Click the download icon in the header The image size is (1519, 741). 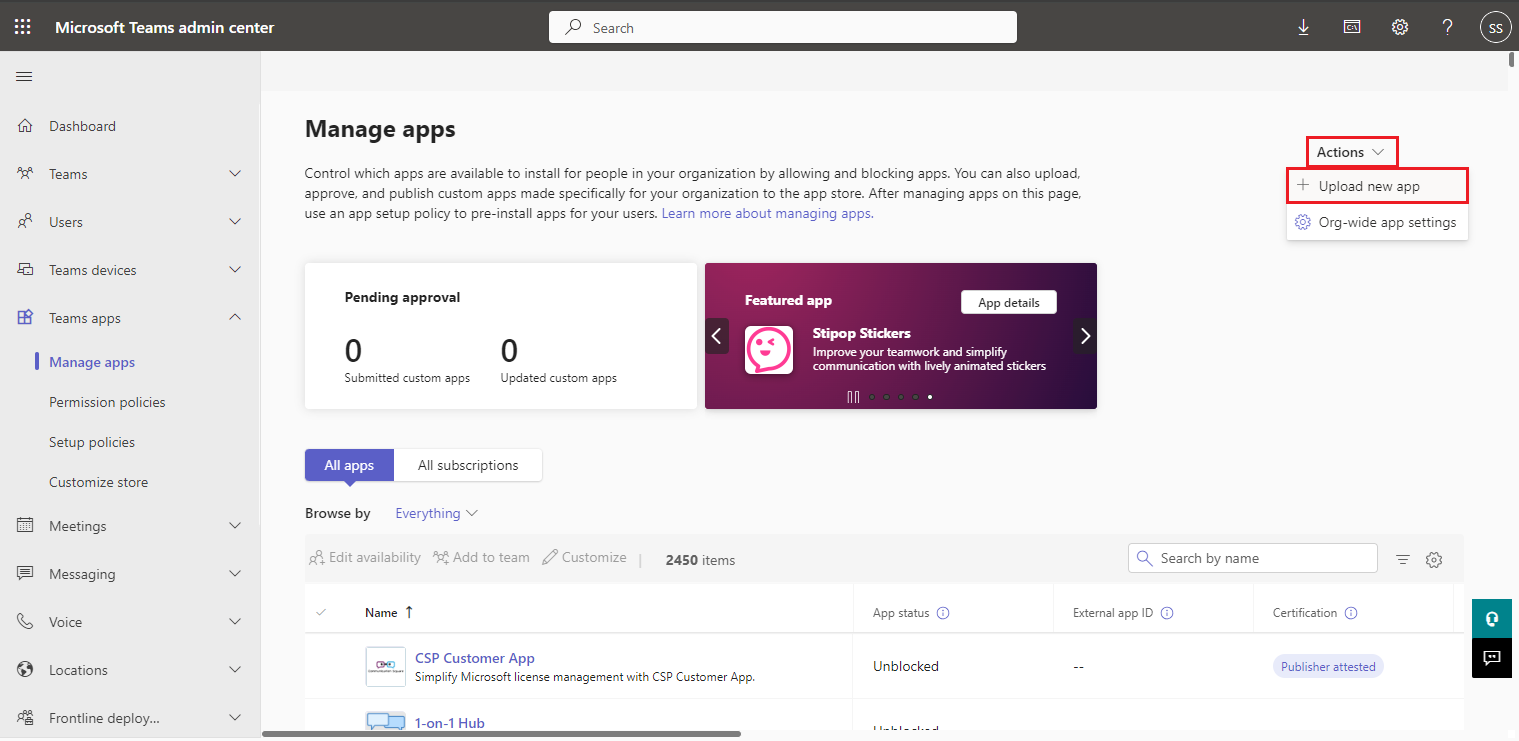click(x=1303, y=27)
